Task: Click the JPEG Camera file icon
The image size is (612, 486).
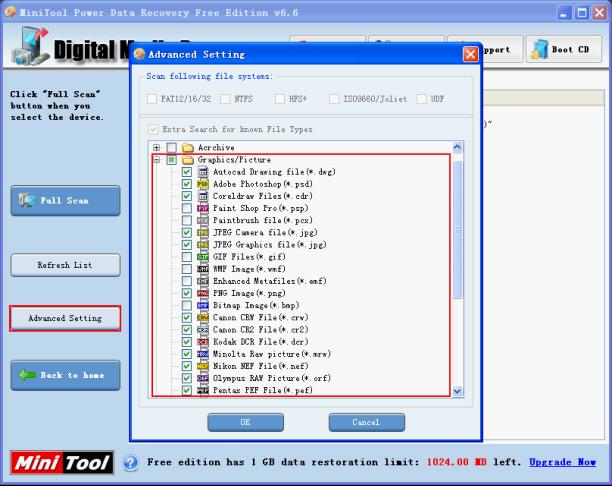Action: coord(203,233)
